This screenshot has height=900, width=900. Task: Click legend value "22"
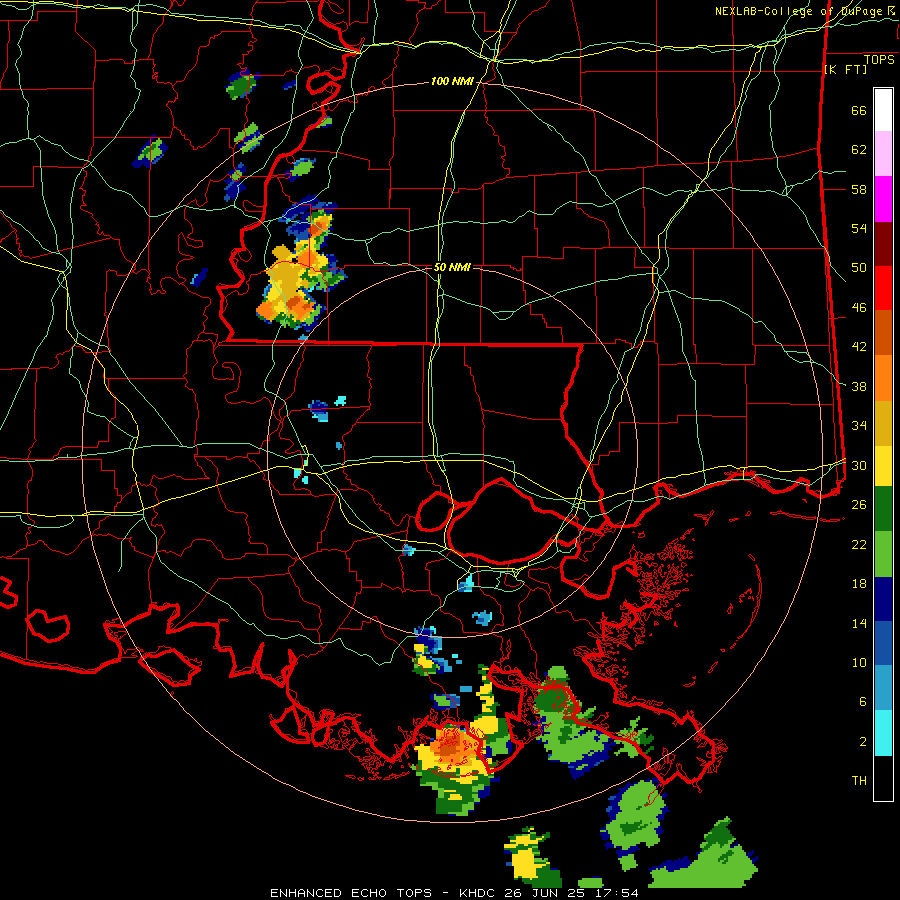pyautogui.click(x=859, y=544)
